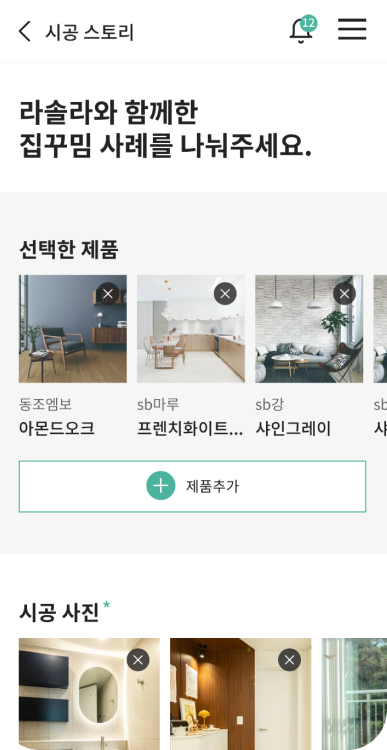Viewport: 387px width, 750px height.
Task: Select the 프렌치화이트 product name
Action: [190, 429]
